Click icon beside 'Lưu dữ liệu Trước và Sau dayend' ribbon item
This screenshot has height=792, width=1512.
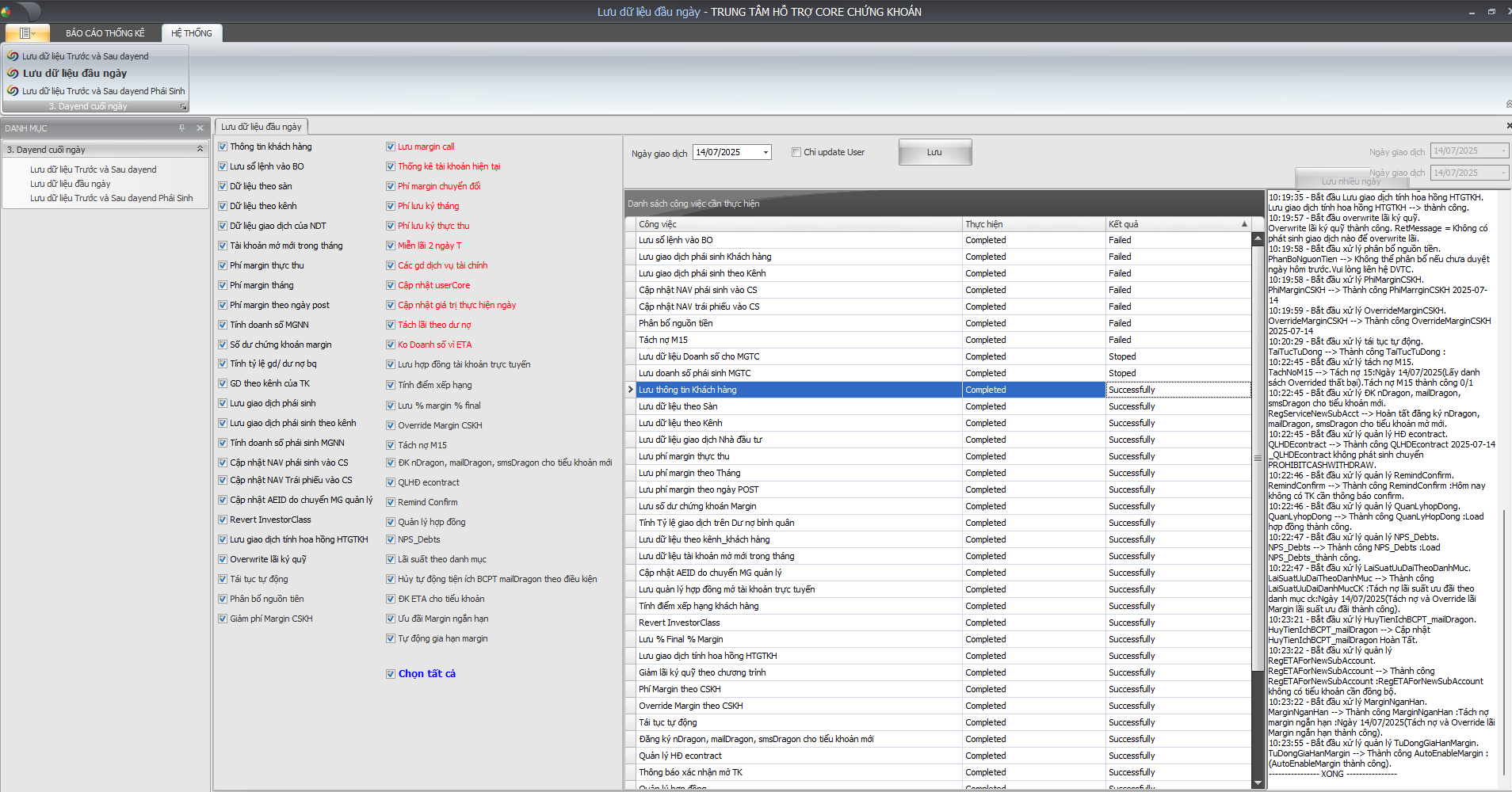point(13,56)
